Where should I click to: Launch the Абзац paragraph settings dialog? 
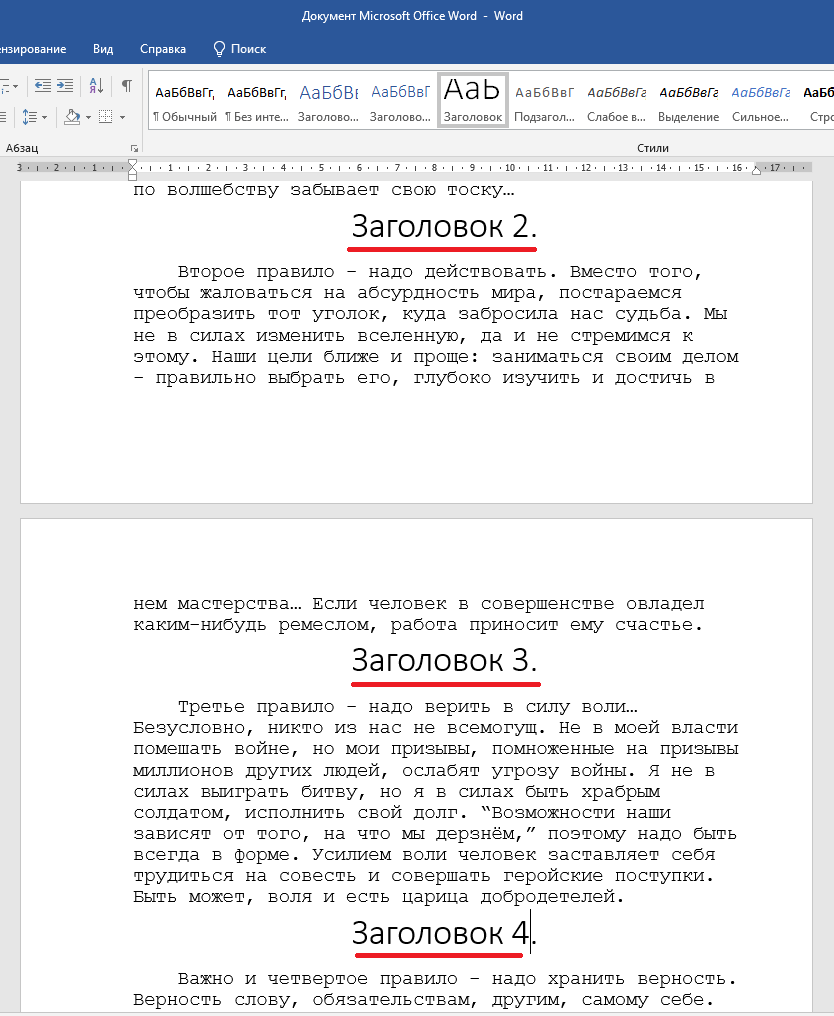pos(134,148)
